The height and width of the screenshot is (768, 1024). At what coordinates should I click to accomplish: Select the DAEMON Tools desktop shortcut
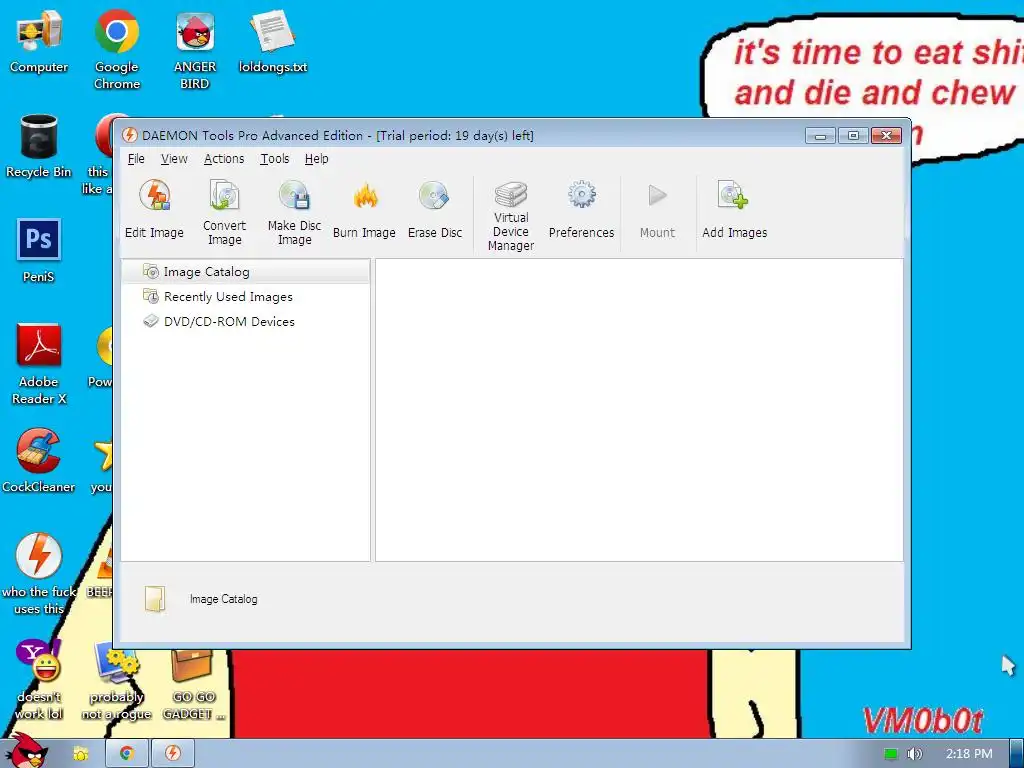39,575
